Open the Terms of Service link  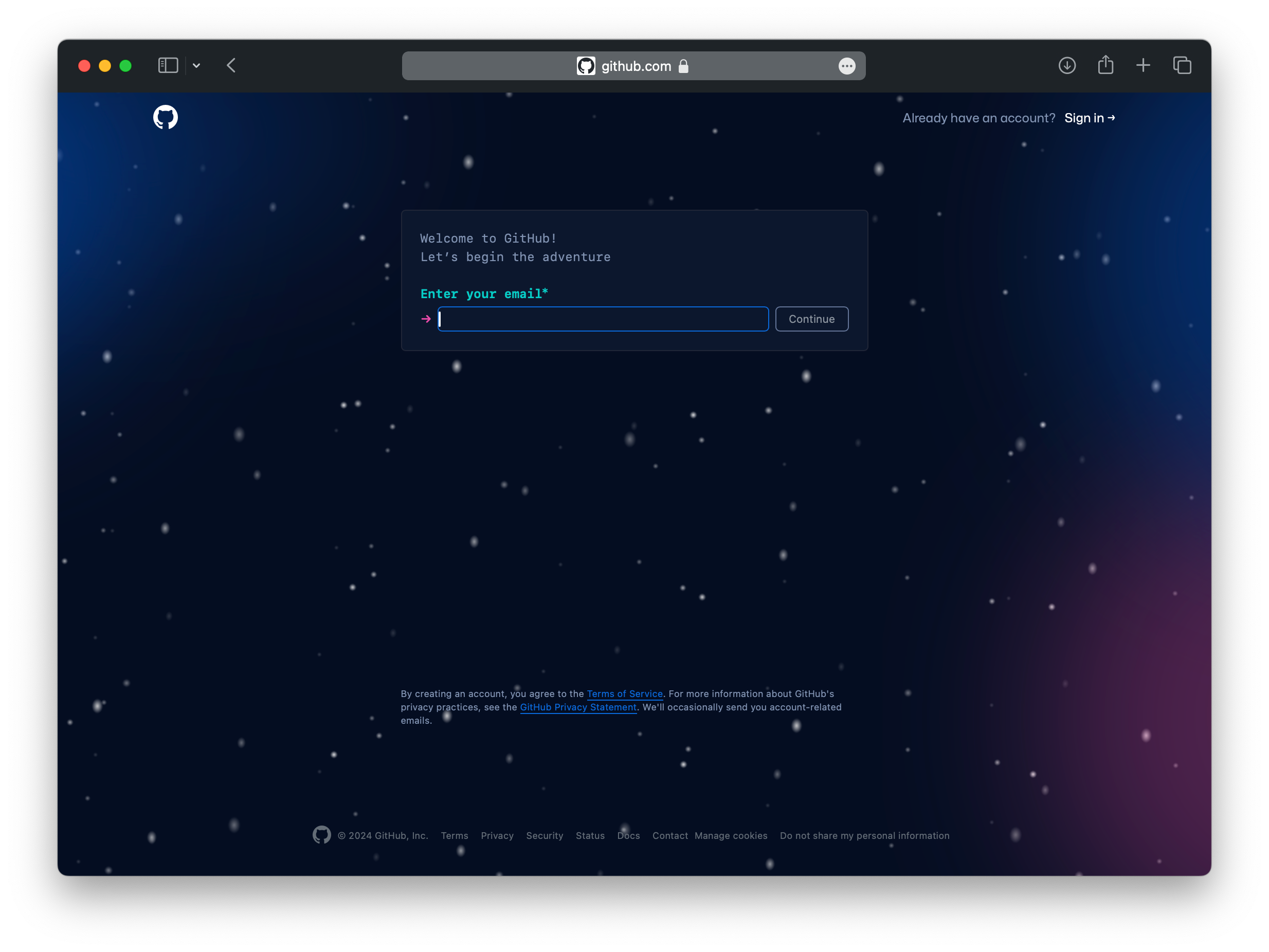coord(624,694)
